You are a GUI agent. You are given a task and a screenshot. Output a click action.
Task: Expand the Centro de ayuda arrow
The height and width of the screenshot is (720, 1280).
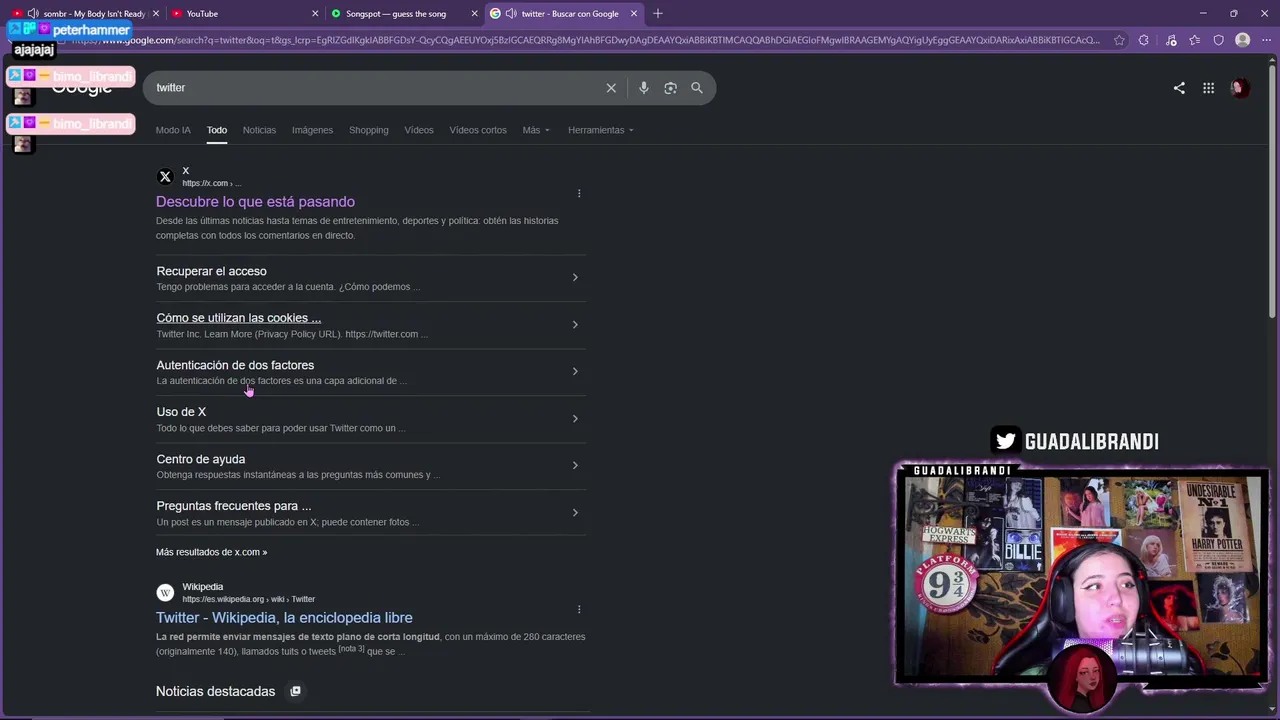pos(575,466)
